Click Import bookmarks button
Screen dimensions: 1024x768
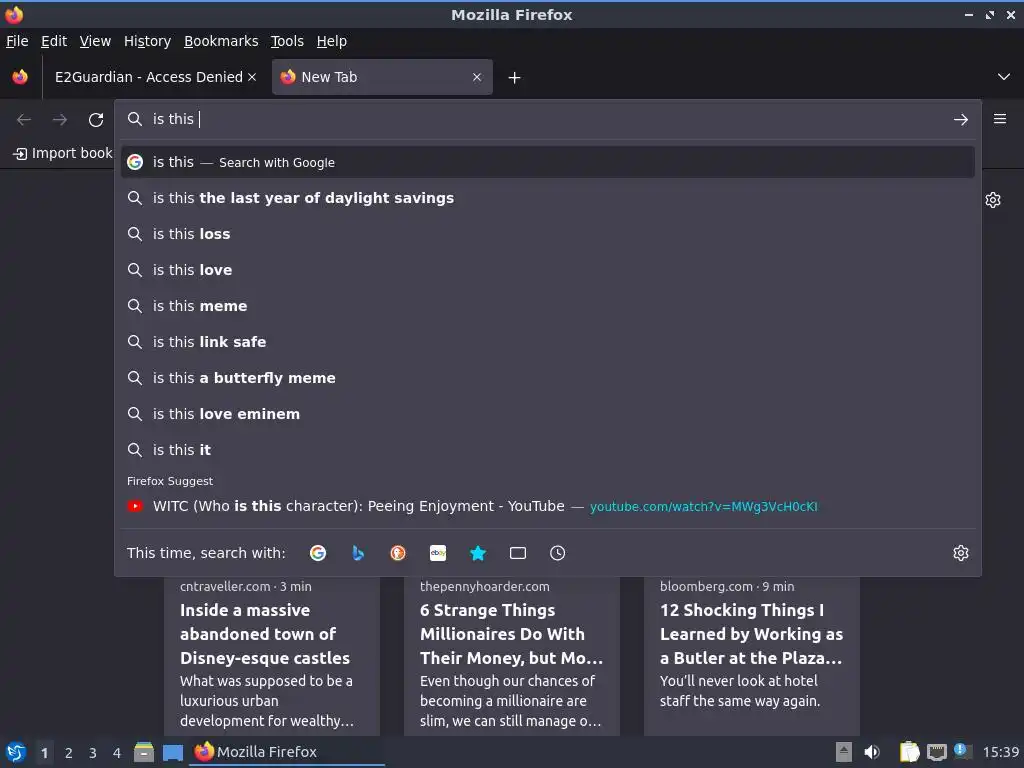coord(63,153)
